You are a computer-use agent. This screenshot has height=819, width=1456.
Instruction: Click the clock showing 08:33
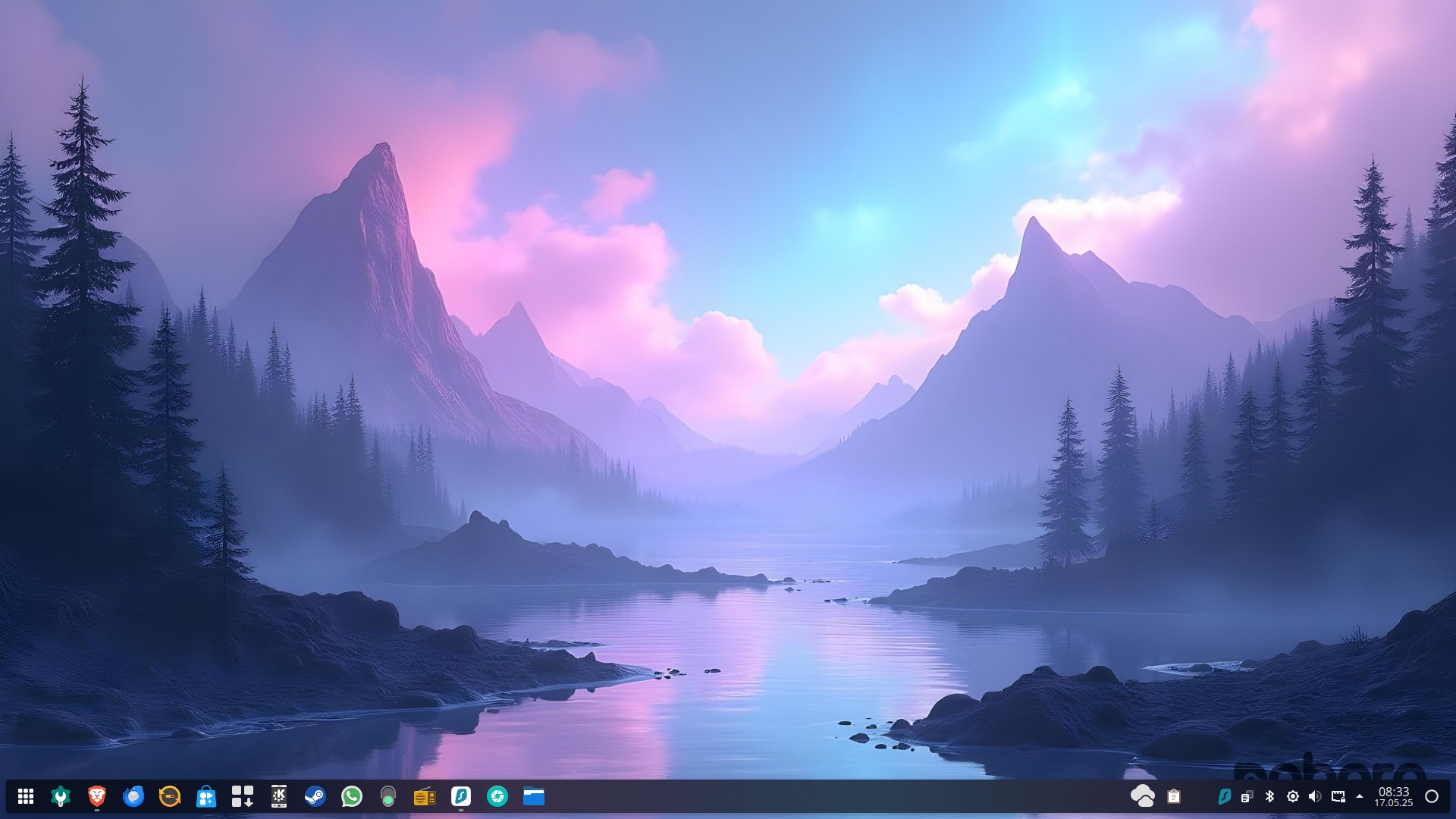pos(1394,796)
